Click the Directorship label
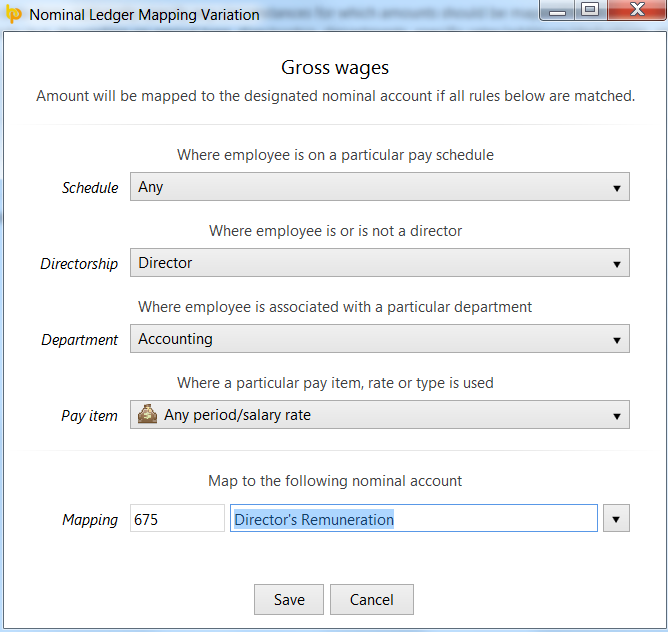This screenshot has width=668, height=632. 79,264
